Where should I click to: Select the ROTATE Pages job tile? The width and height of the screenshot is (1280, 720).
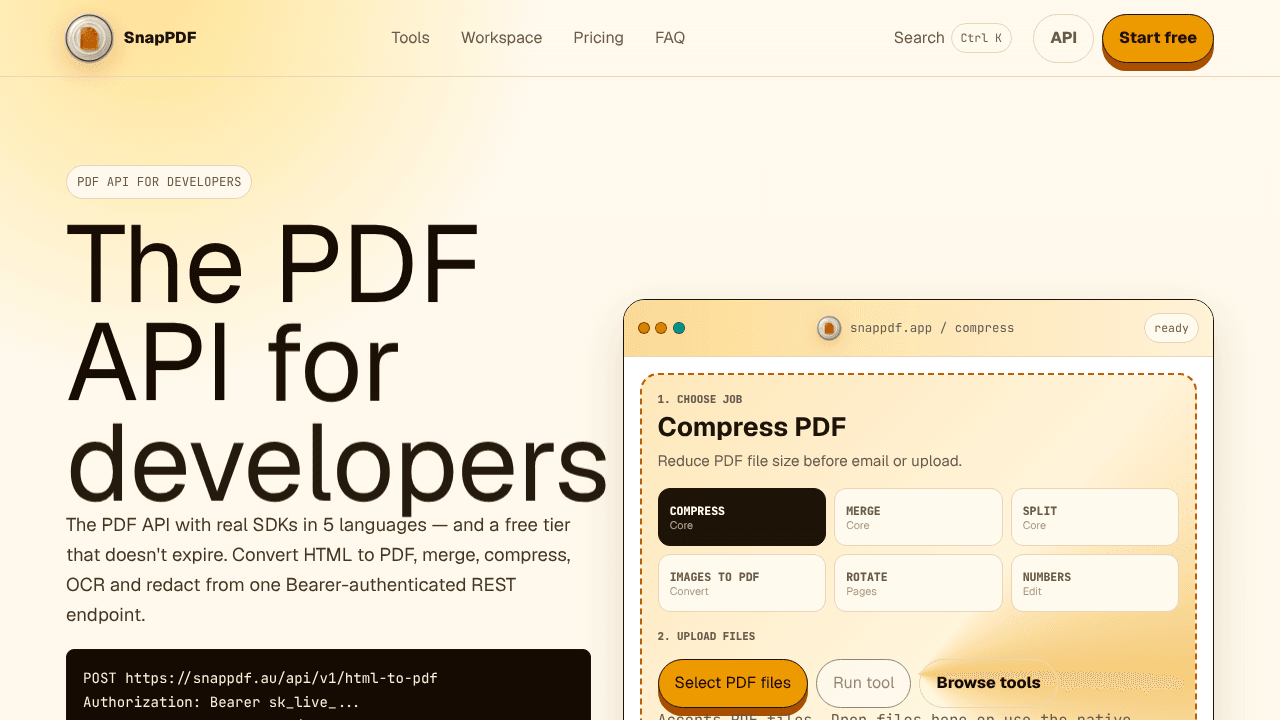click(x=918, y=583)
